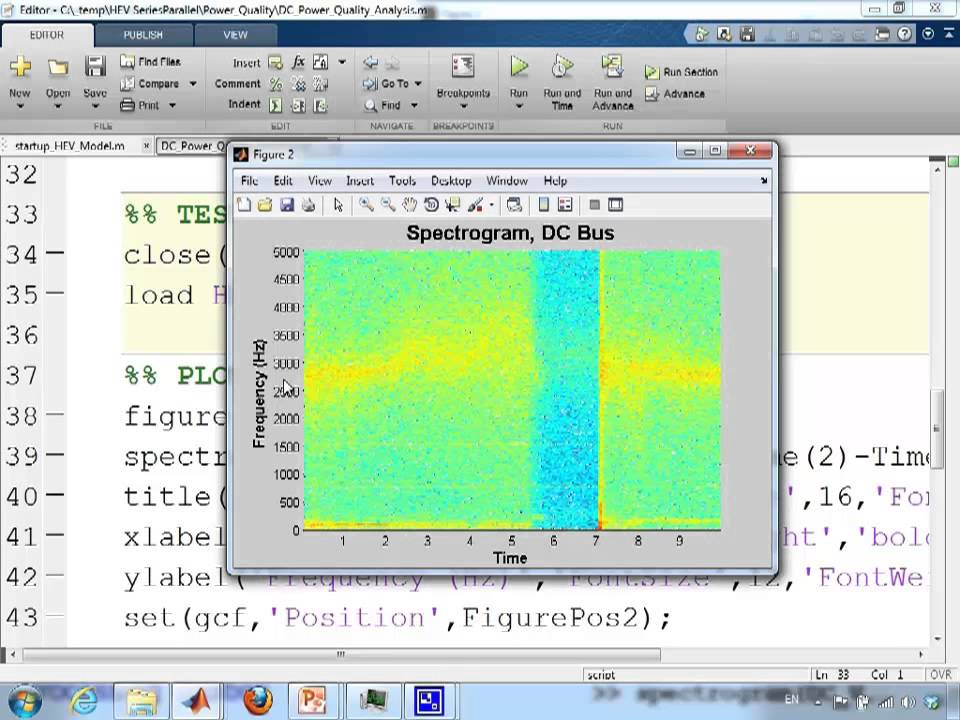The width and height of the screenshot is (960, 720).
Task: Click the Uncomment icon beside Comment percent
Action: (x=298, y=84)
